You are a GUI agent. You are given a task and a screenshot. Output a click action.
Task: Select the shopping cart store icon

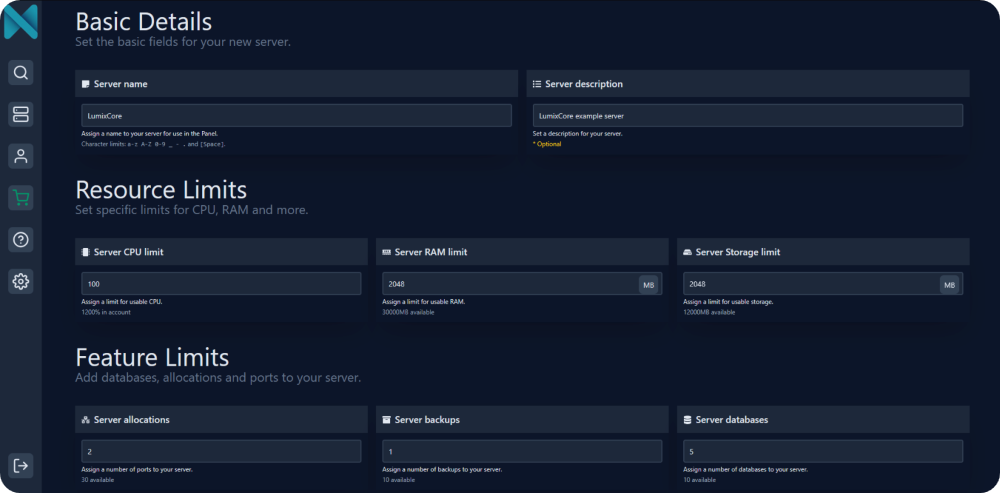tap(20, 198)
